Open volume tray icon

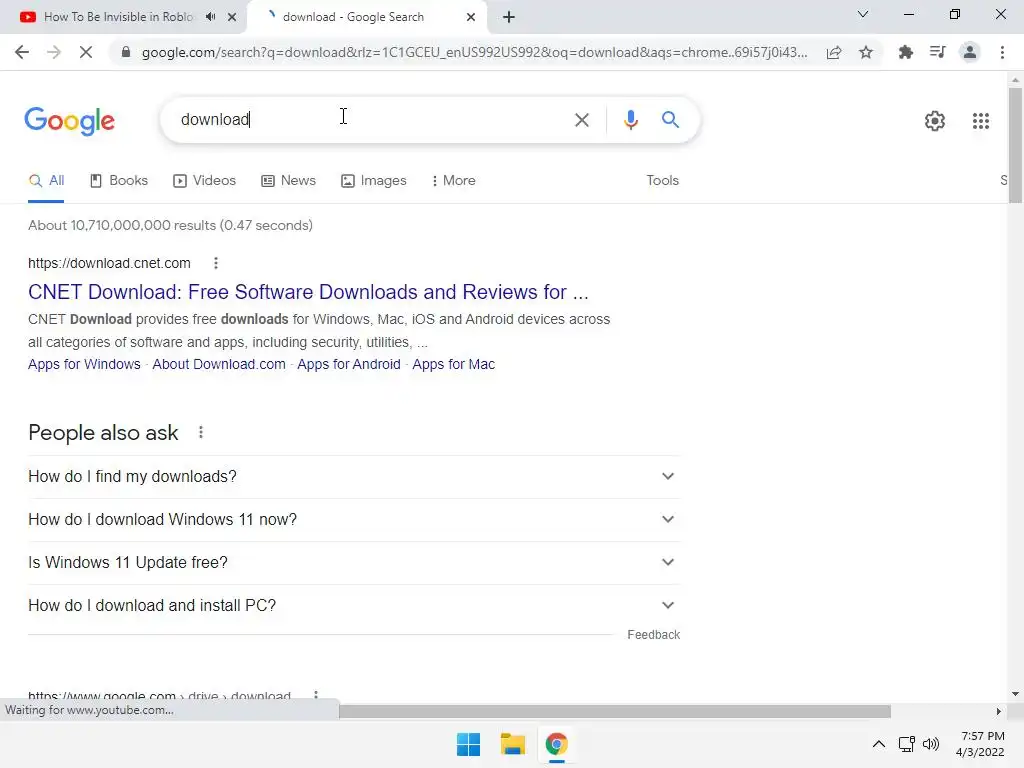click(x=931, y=744)
